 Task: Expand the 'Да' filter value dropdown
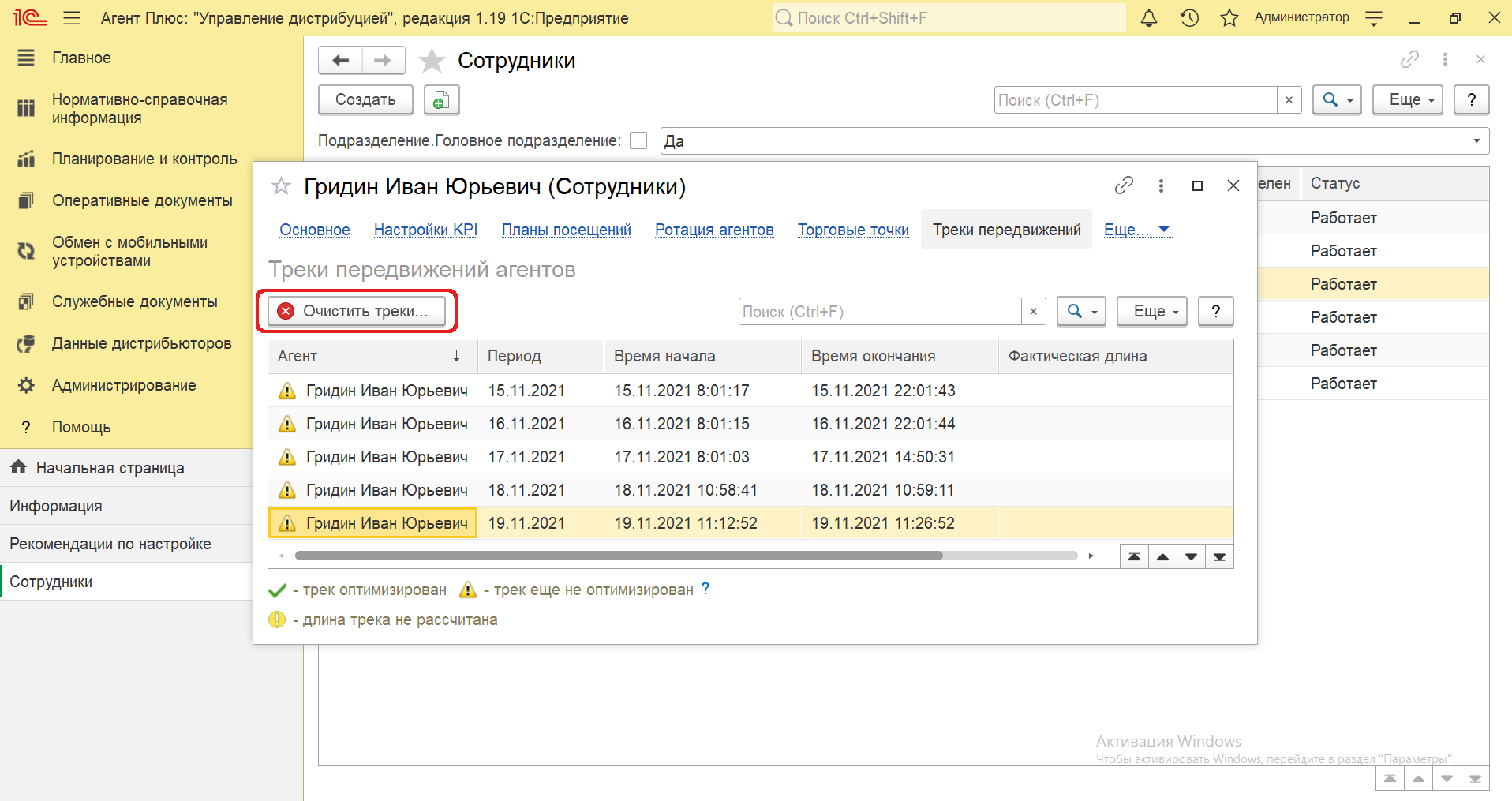1476,141
